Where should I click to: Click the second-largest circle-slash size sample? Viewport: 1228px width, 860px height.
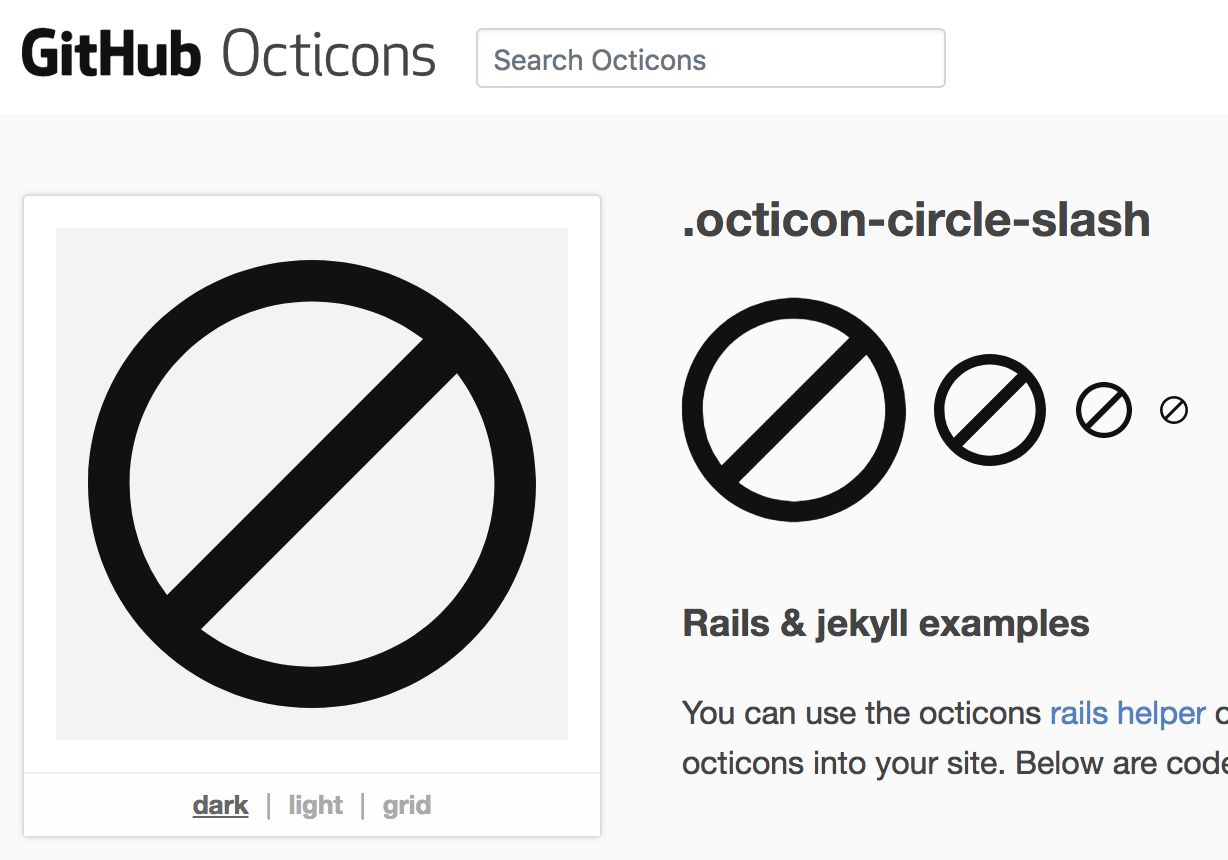tap(989, 410)
